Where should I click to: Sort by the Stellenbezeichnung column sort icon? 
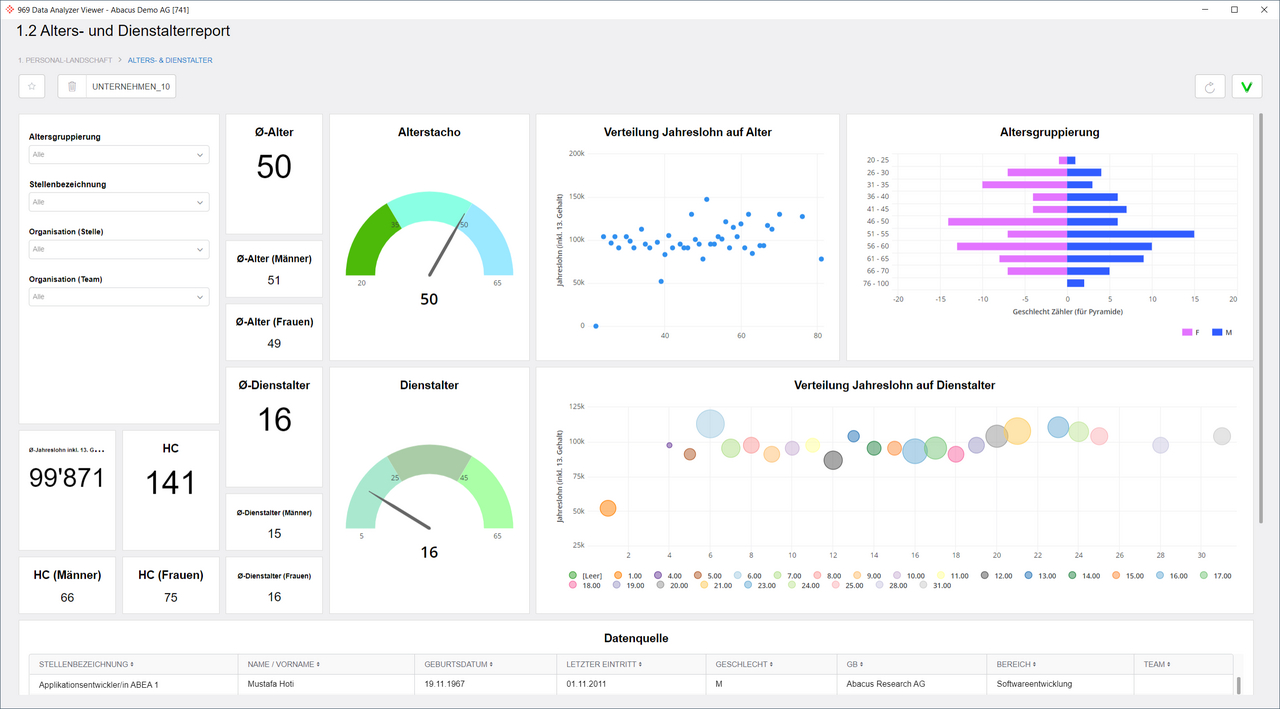tap(132, 664)
